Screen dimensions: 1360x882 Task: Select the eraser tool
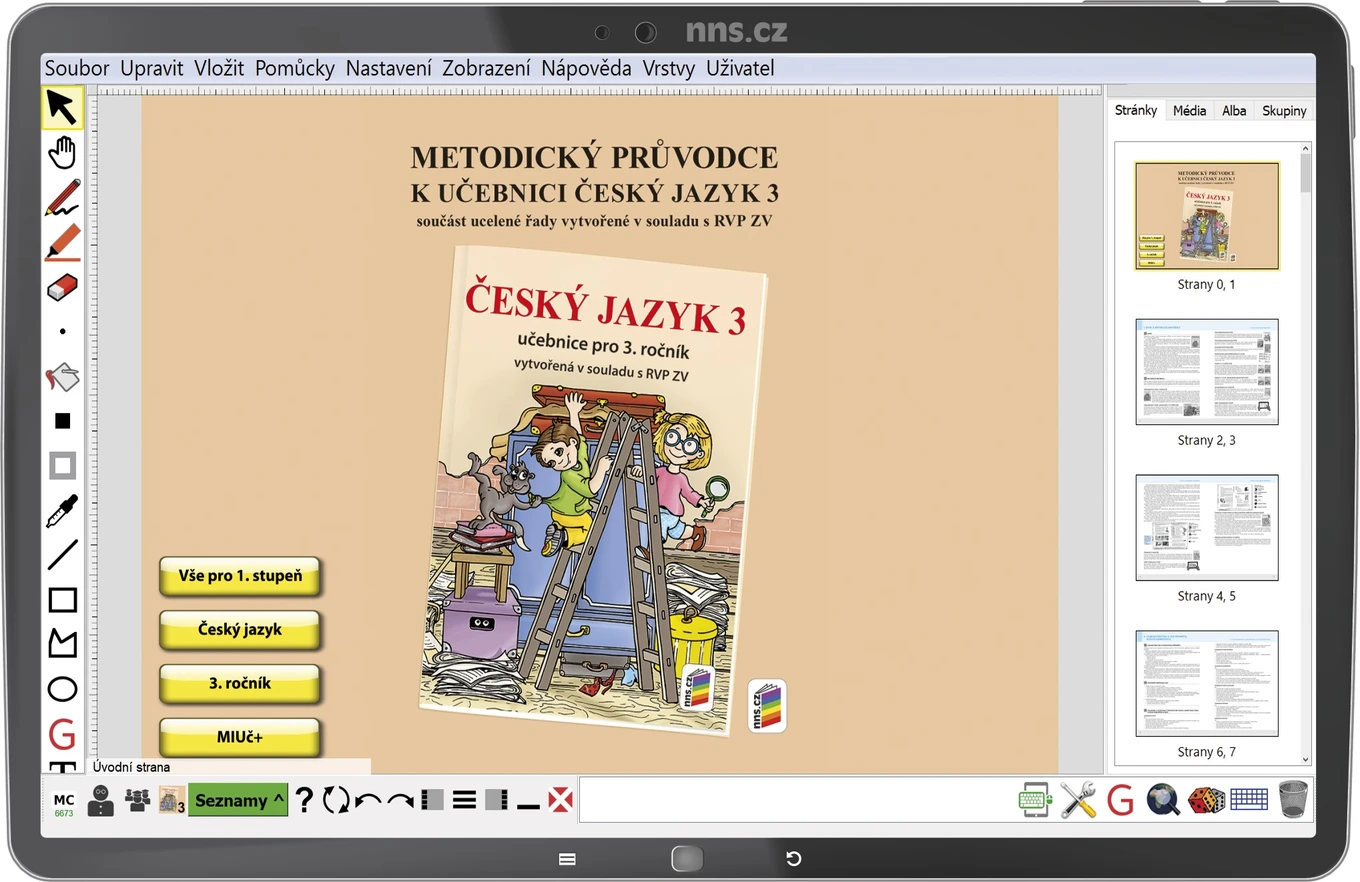[x=62, y=287]
